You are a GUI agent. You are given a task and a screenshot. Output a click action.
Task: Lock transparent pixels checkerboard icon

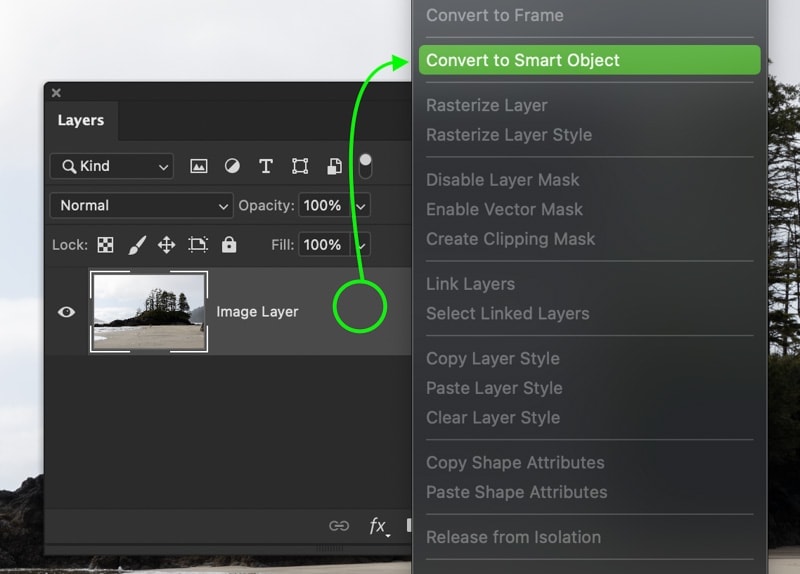point(106,245)
